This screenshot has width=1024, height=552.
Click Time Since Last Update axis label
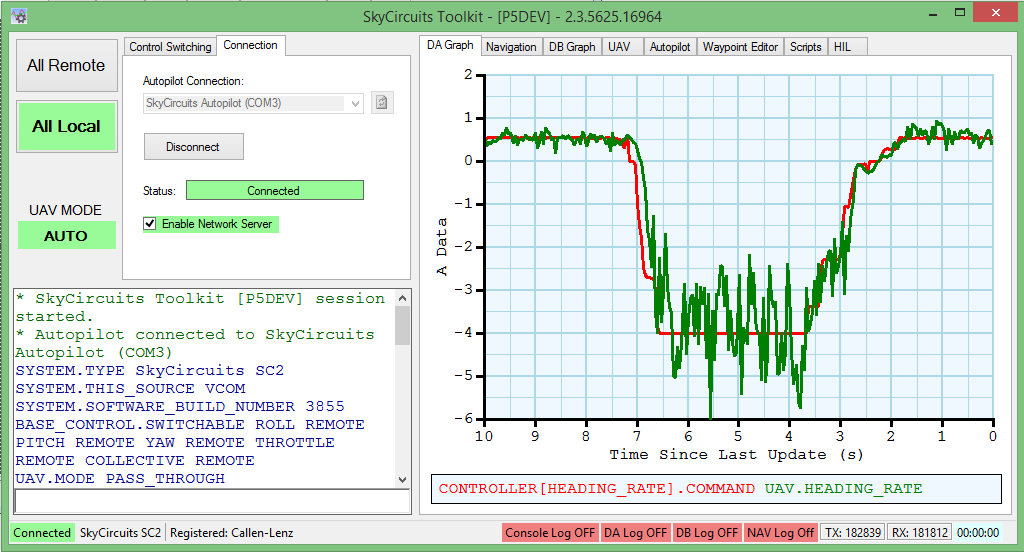pyautogui.click(x=736, y=455)
